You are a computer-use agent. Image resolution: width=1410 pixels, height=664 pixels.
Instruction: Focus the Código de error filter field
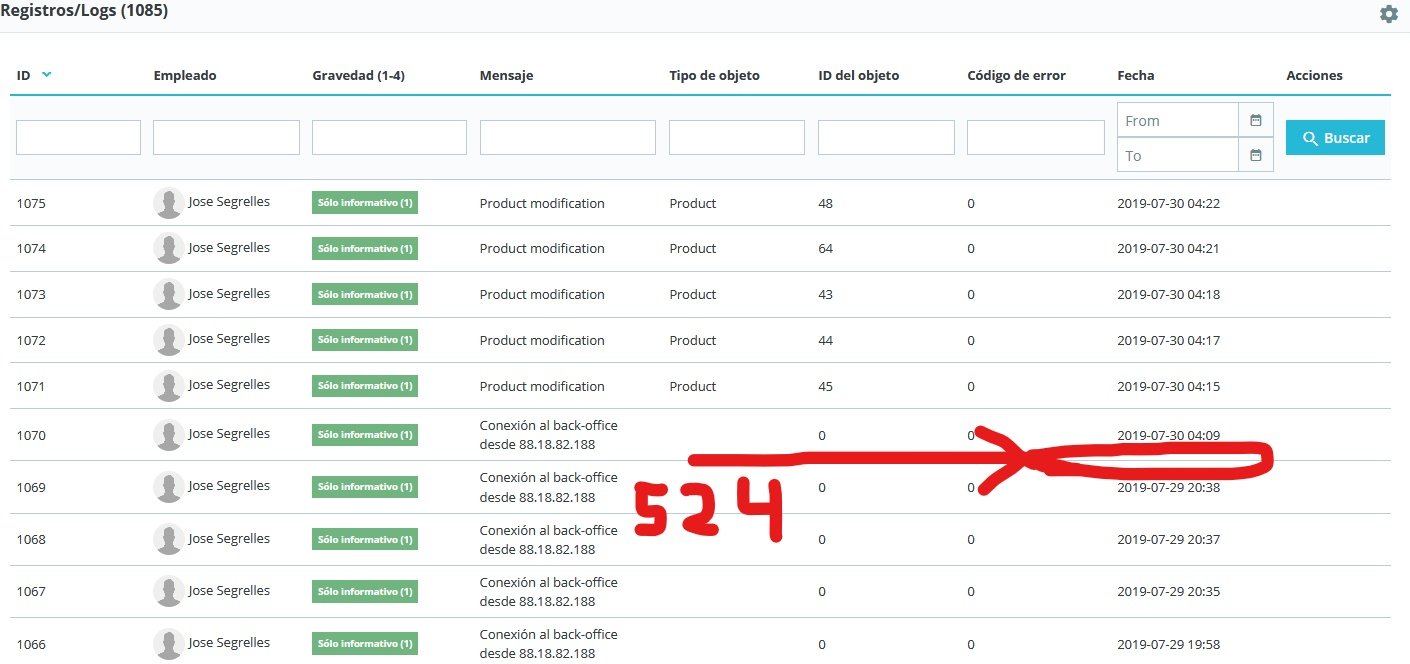1036,137
